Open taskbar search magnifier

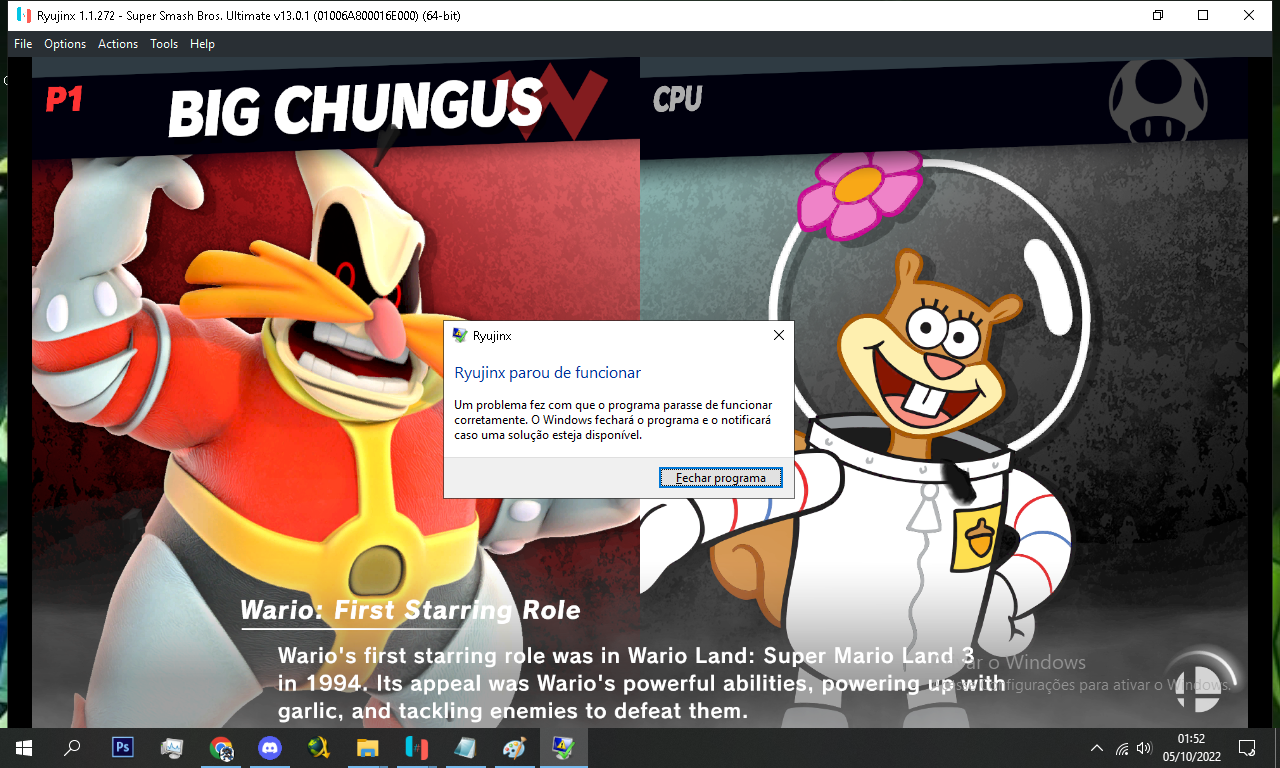72,748
